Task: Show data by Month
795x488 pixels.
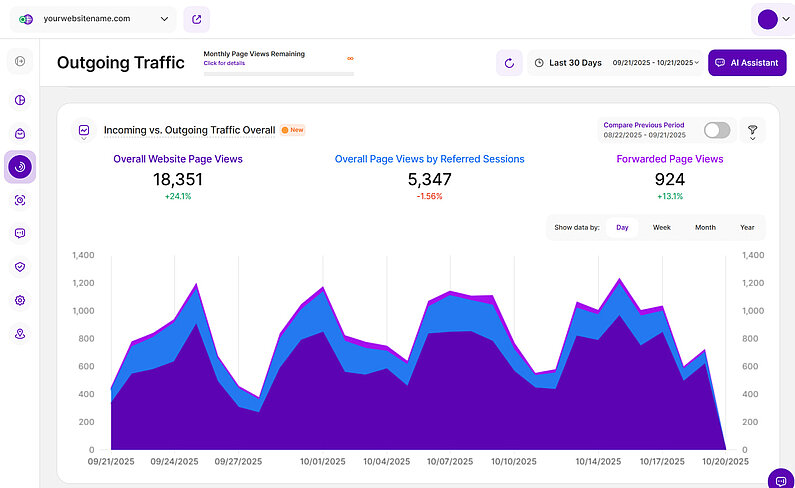Action: pos(705,227)
